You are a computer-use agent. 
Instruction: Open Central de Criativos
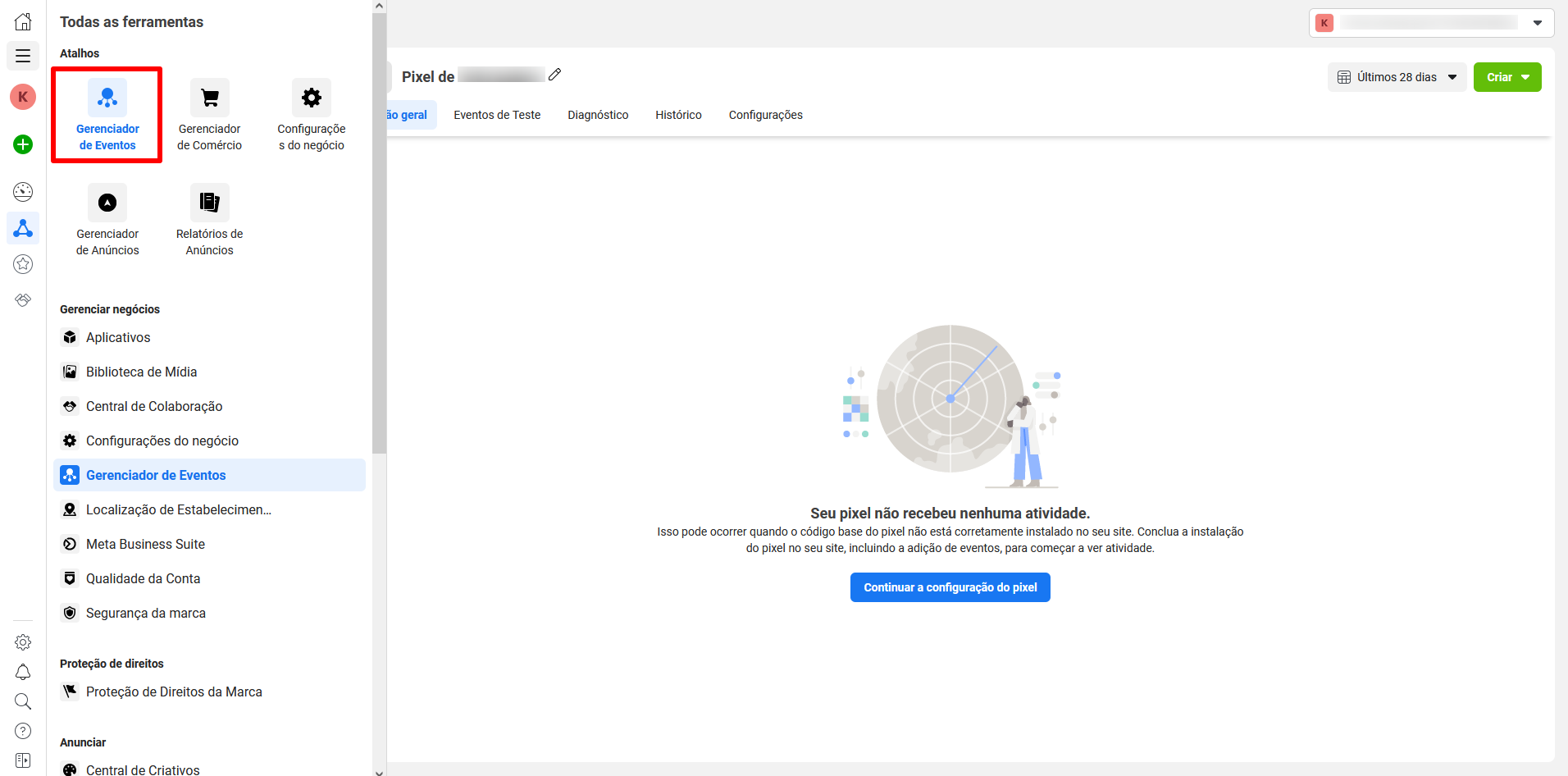coord(209,769)
